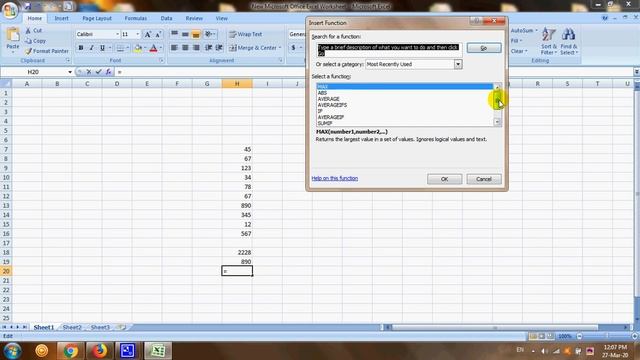This screenshot has height=360, width=640.
Task: Switch to the View ribbon tab
Action: 222,18
